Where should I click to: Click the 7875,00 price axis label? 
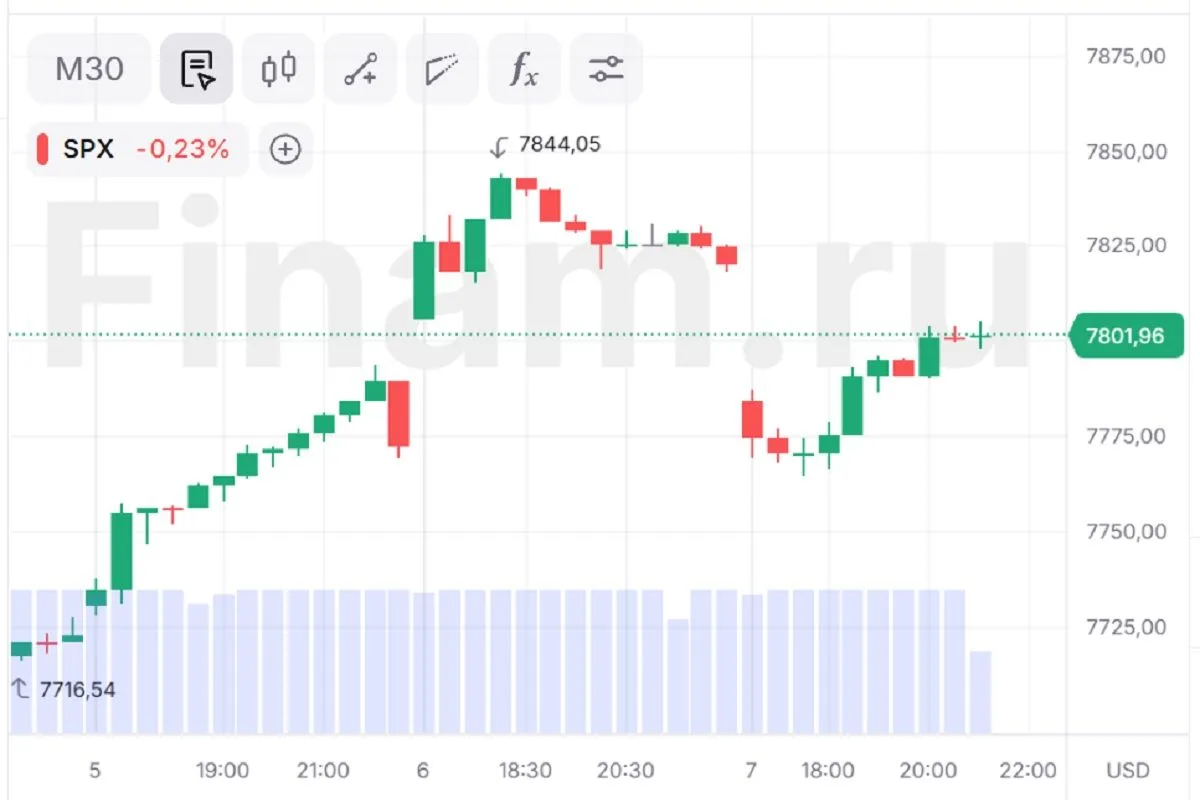1126,56
